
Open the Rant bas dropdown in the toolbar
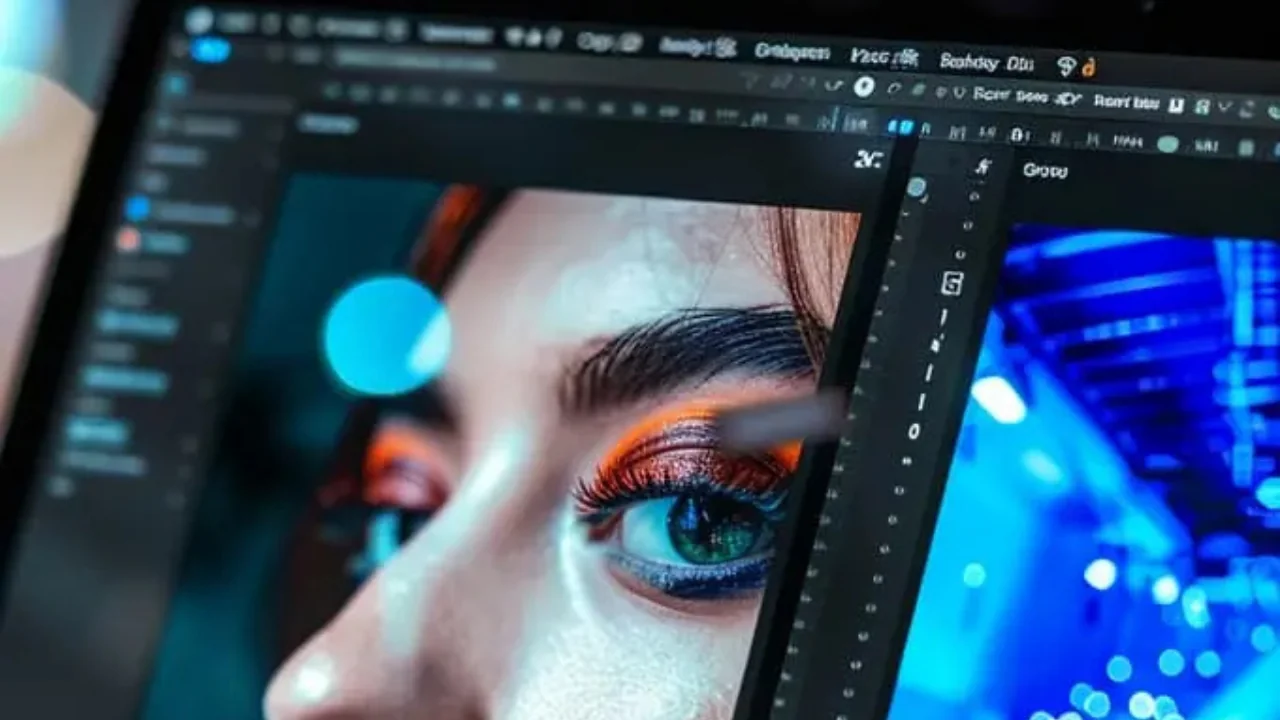click(1125, 102)
